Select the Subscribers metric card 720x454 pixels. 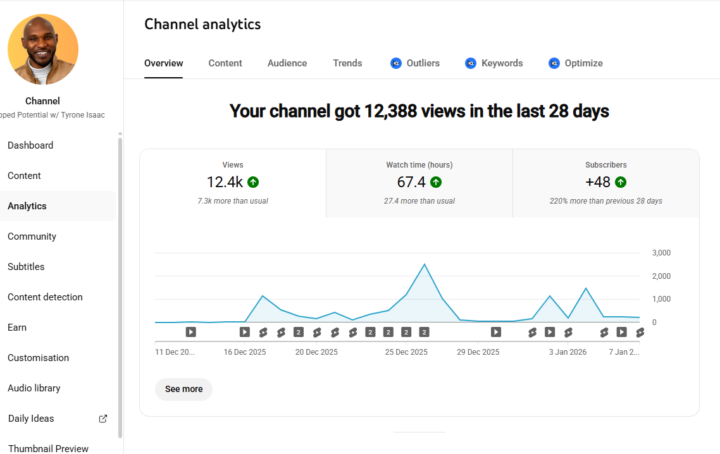[x=606, y=183]
